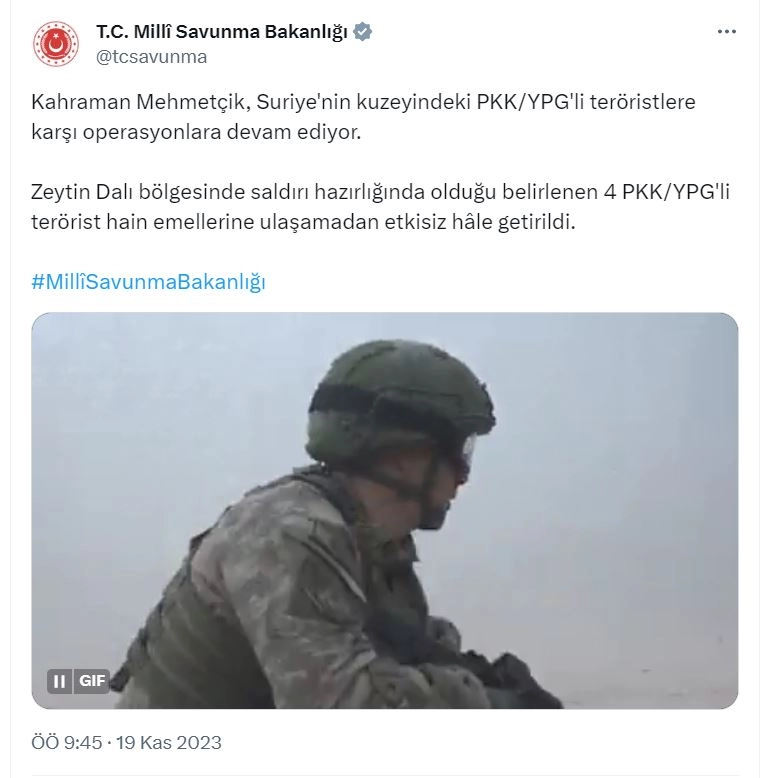The width and height of the screenshot is (776, 778).
Task: Pause the GIF with the pause button
Action: pyautogui.click(x=60, y=681)
